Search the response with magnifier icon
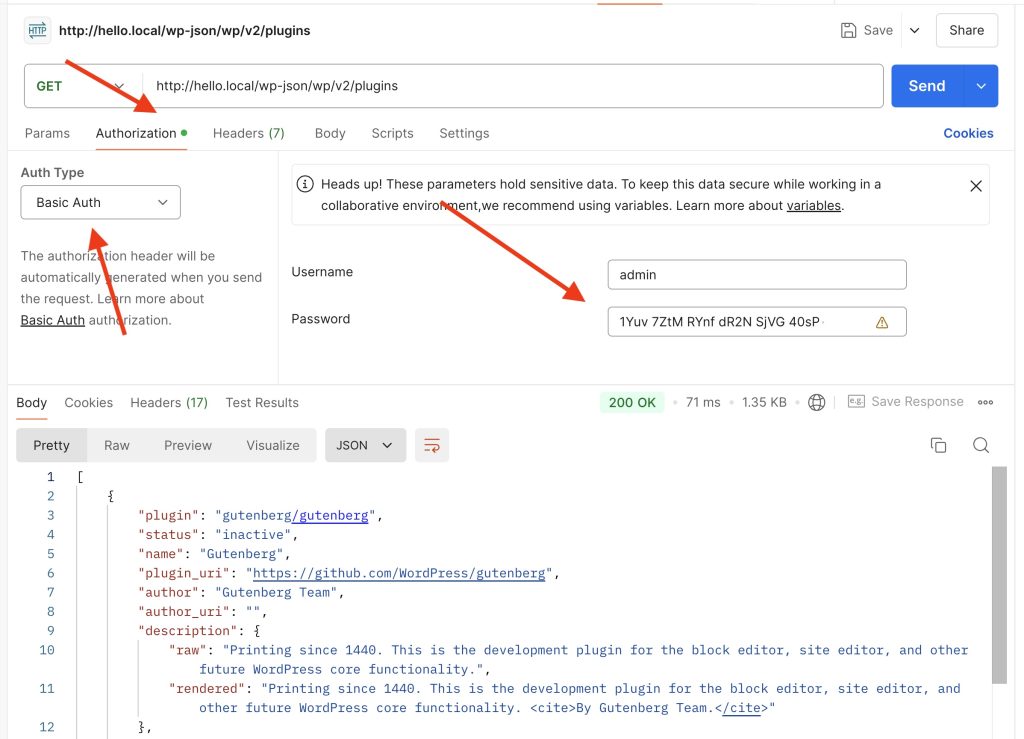The width and height of the screenshot is (1024, 739). tap(981, 445)
